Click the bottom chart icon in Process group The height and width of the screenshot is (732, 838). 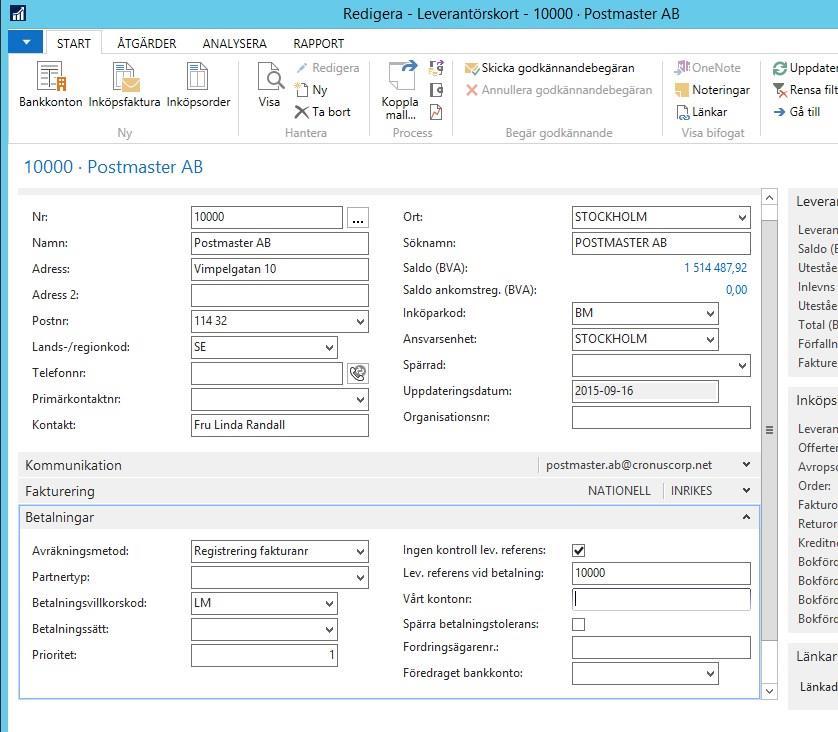(x=436, y=112)
